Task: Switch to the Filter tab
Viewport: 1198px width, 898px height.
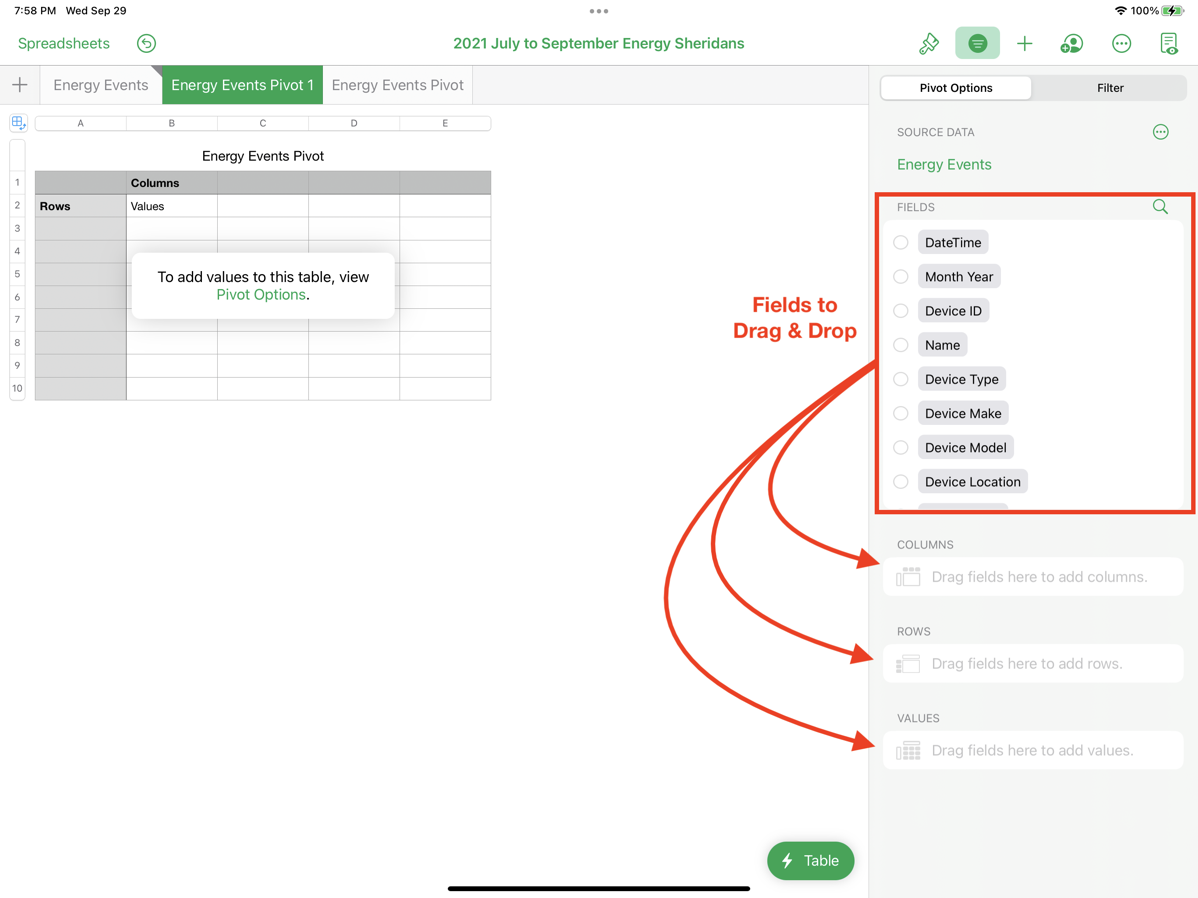Action: pyautogui.click(x=1109, y=88)
